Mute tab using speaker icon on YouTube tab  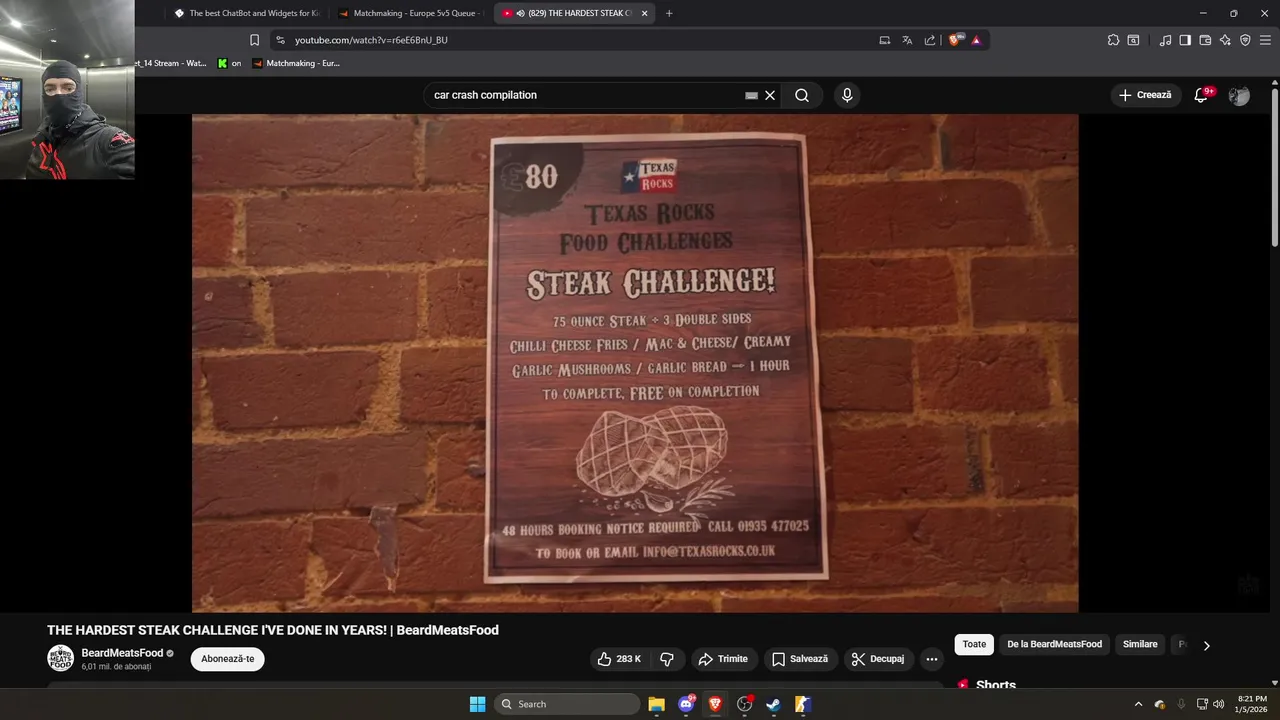tap(521, 13)
